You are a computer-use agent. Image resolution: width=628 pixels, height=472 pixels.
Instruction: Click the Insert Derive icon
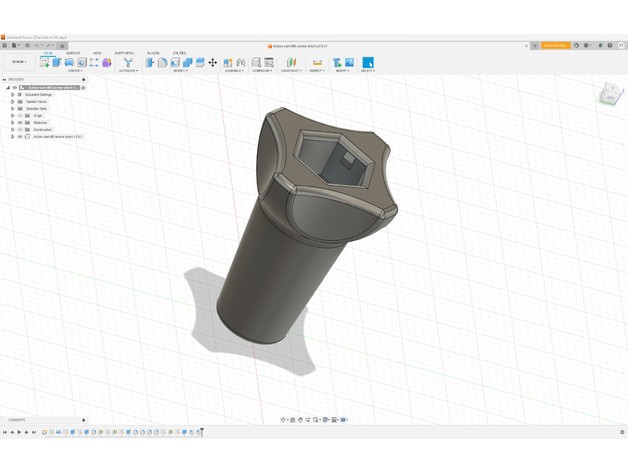337,62
